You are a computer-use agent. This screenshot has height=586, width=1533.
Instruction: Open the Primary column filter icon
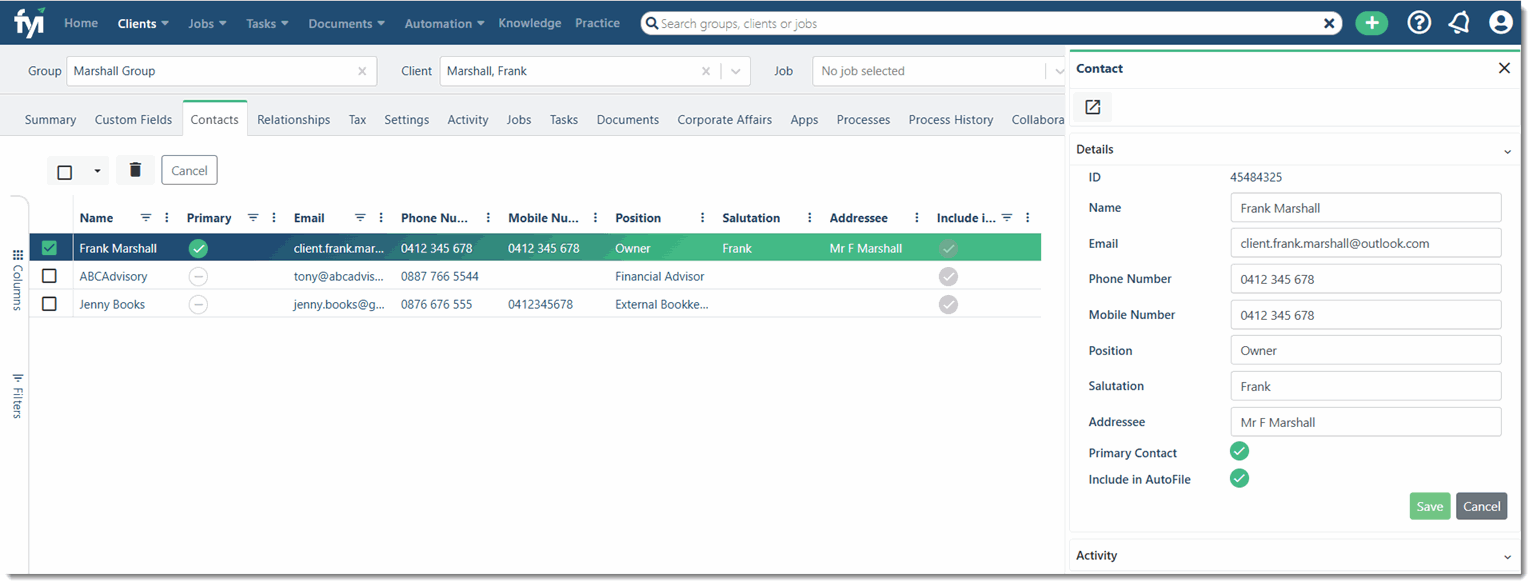(x=253, y=218)
